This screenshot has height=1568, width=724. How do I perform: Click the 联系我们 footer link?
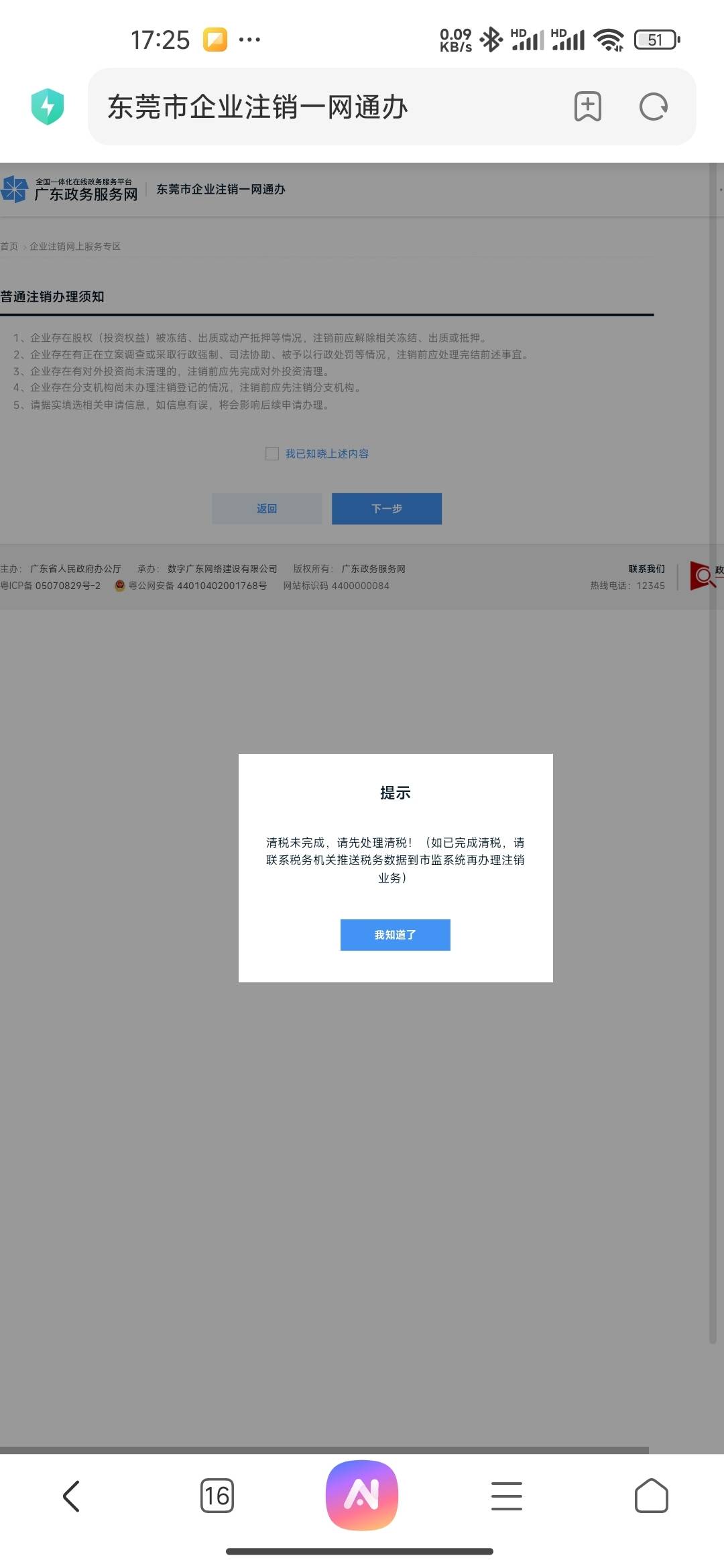[646, 569]
